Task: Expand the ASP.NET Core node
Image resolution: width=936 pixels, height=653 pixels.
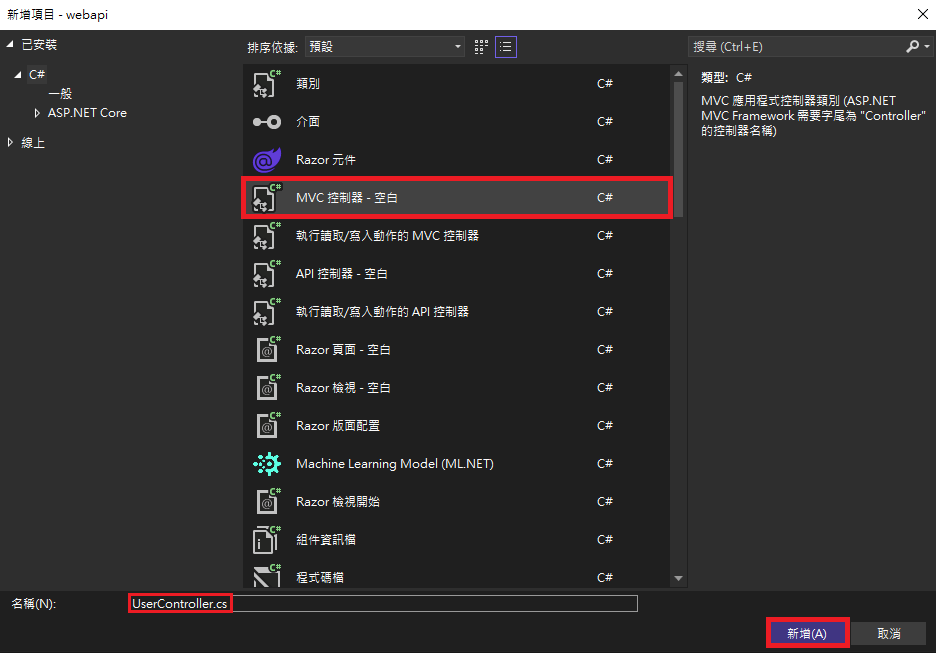Action: (37, 113)
